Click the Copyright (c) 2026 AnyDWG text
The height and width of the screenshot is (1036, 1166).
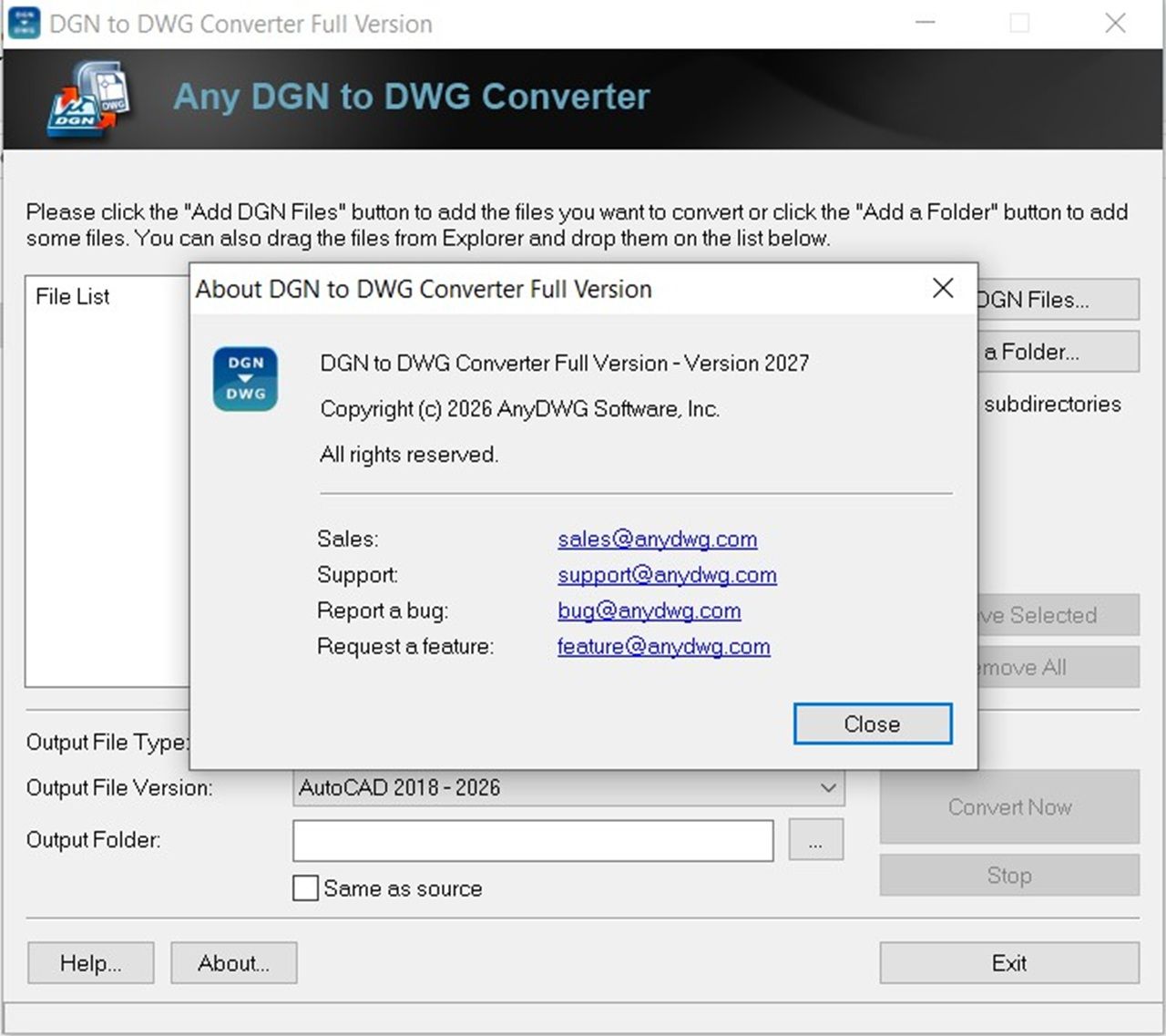tap(520, 408)
